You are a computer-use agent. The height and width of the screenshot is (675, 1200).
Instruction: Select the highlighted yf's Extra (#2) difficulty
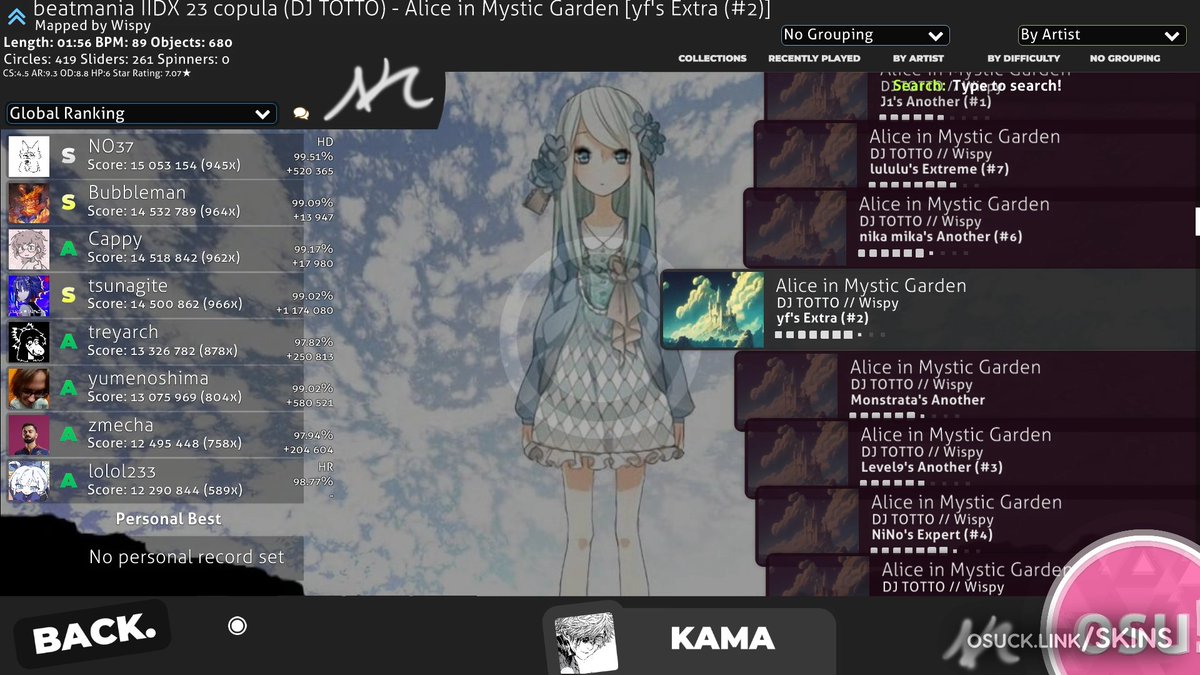coord(930,309)
